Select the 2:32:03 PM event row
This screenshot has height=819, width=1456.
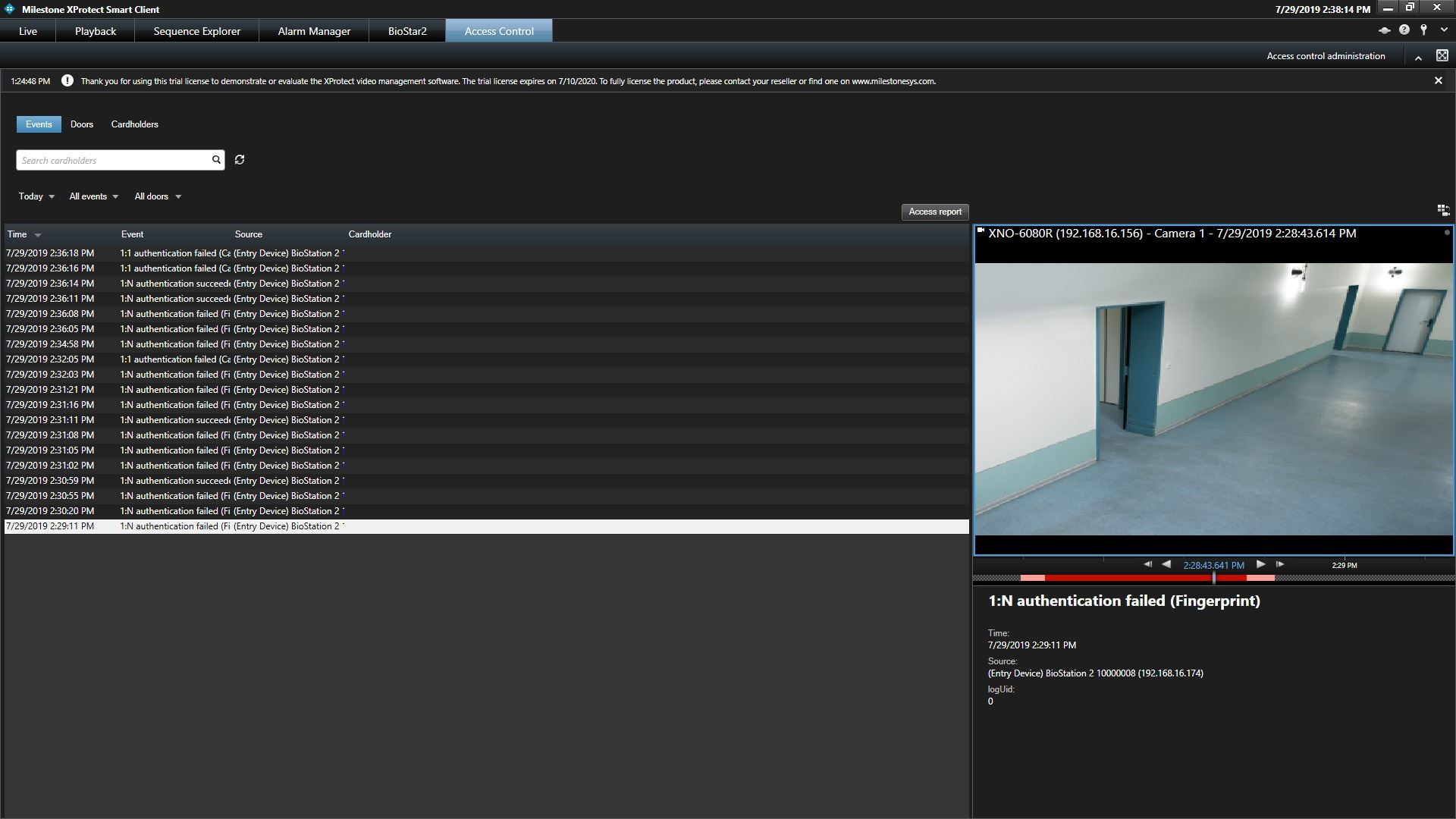tap(486, 375)
